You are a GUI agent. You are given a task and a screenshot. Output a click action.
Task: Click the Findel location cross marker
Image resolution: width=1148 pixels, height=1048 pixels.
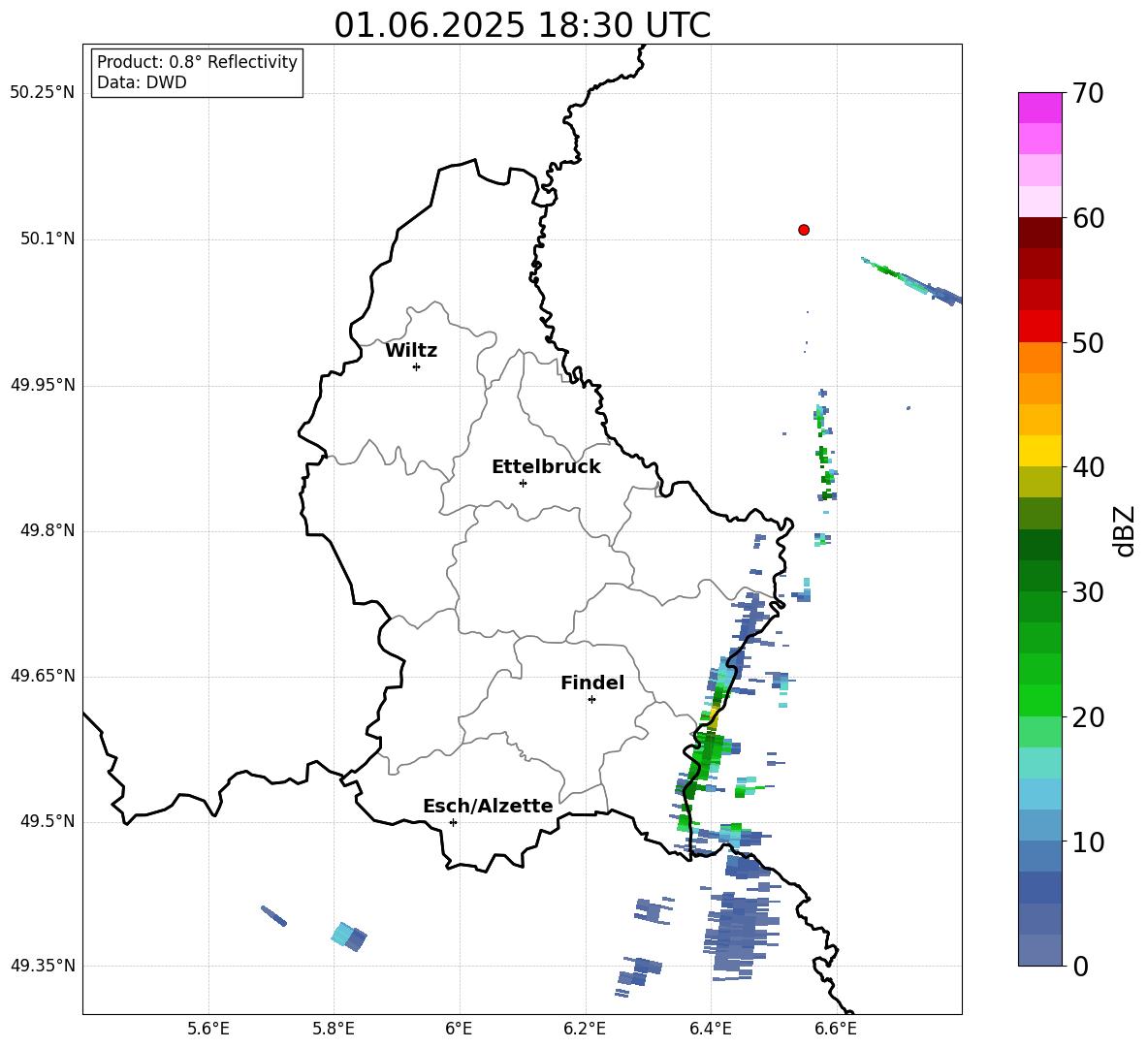pos(591,700)
